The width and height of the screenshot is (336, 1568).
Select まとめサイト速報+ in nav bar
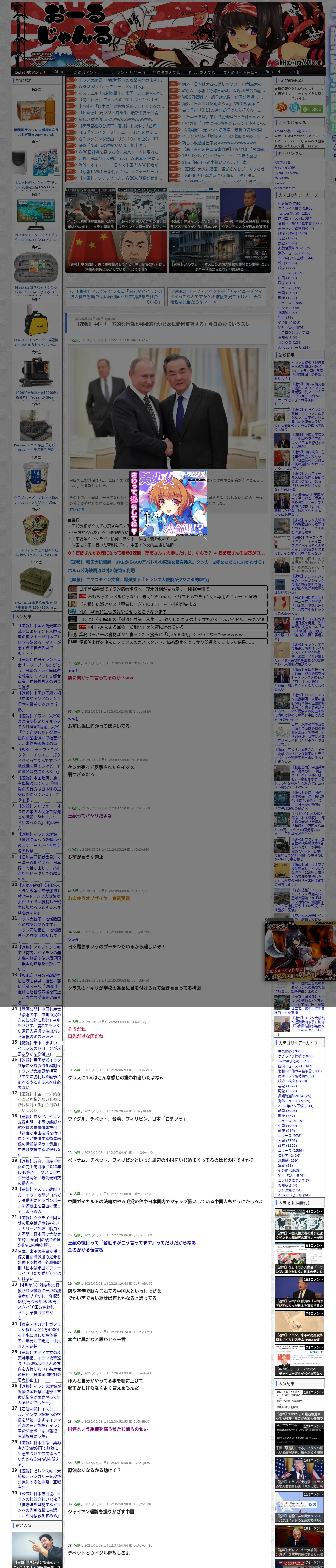(x=240, y=72)
